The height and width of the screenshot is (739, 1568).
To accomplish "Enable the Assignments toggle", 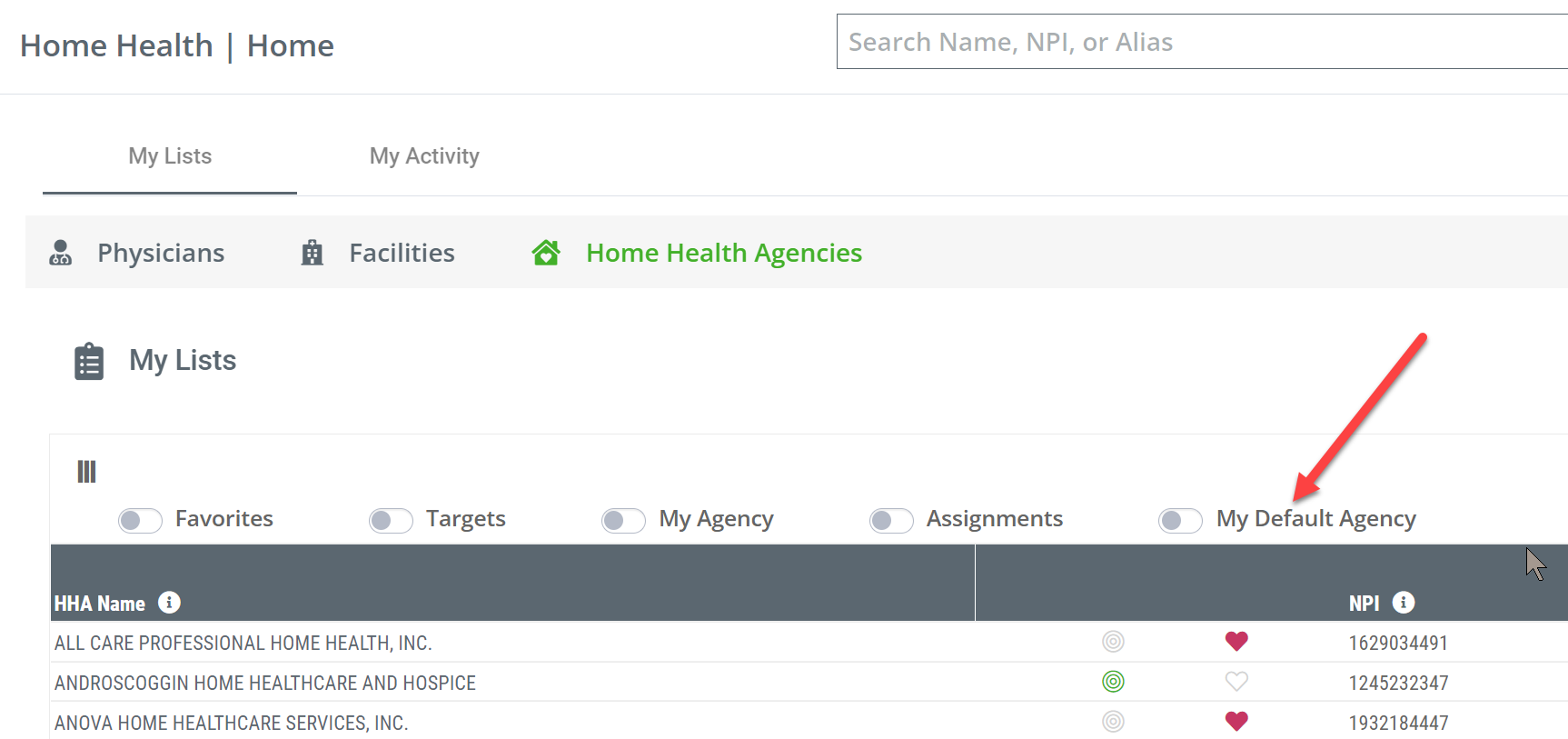I will pyautogui.click(x=891, y=520).
